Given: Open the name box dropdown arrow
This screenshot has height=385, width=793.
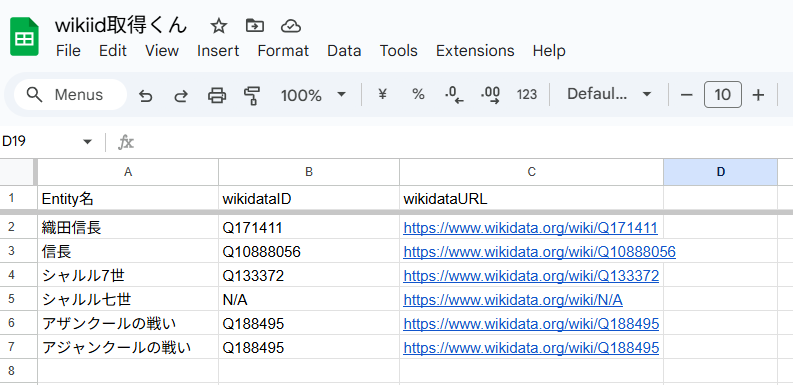Looking at the screenshot, I should tap(87, 142).
